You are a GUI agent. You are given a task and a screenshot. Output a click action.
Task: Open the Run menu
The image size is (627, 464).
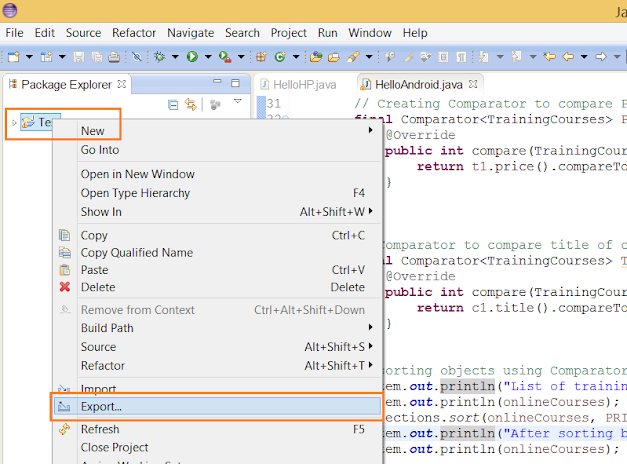[327, 33]
